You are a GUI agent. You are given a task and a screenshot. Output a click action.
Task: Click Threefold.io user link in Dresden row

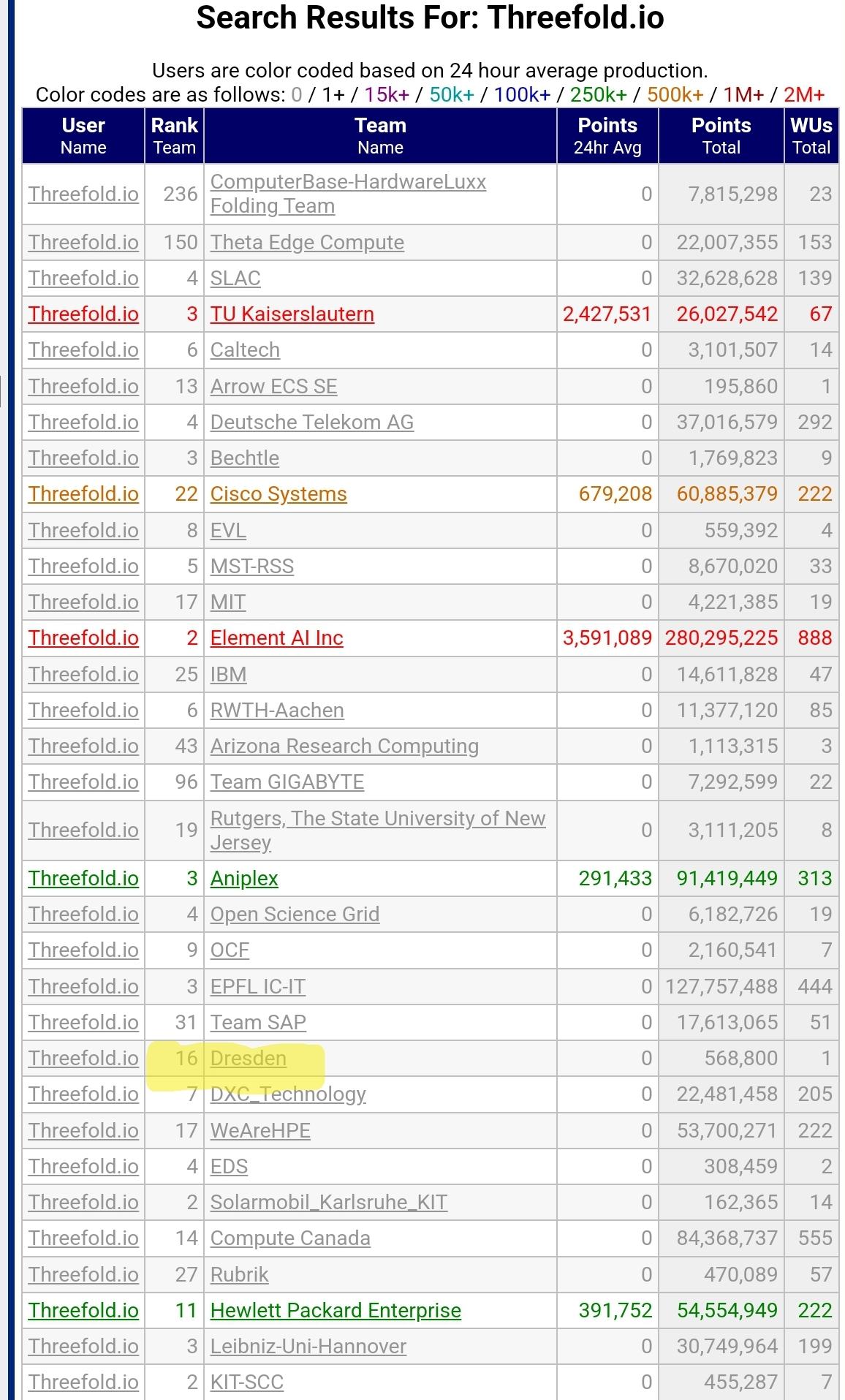pos(83,1058)
